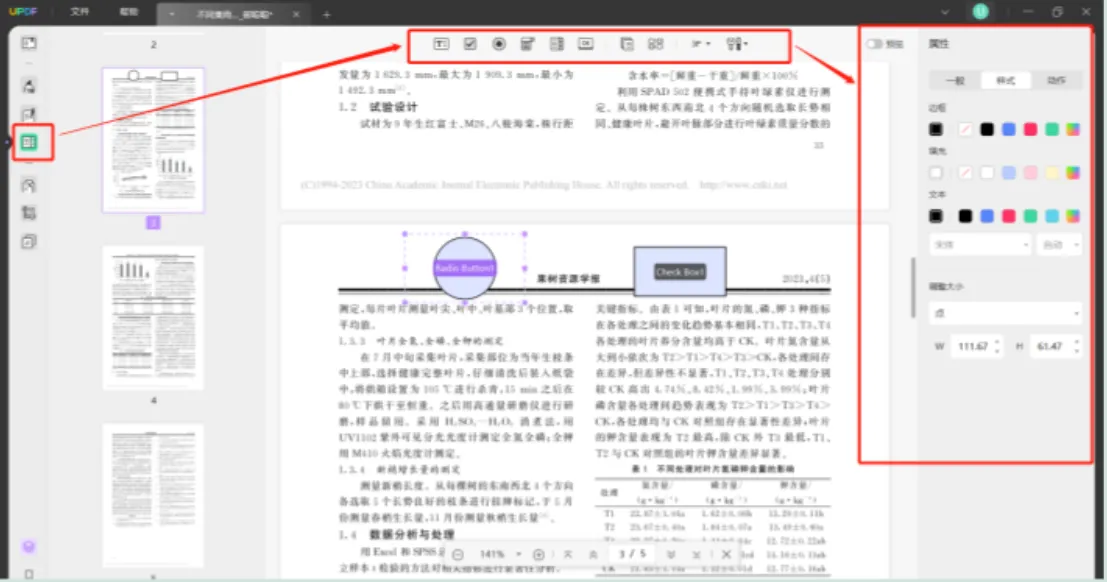
Task: Choose no border color (slashed swatch)
Action: point(965,129)
